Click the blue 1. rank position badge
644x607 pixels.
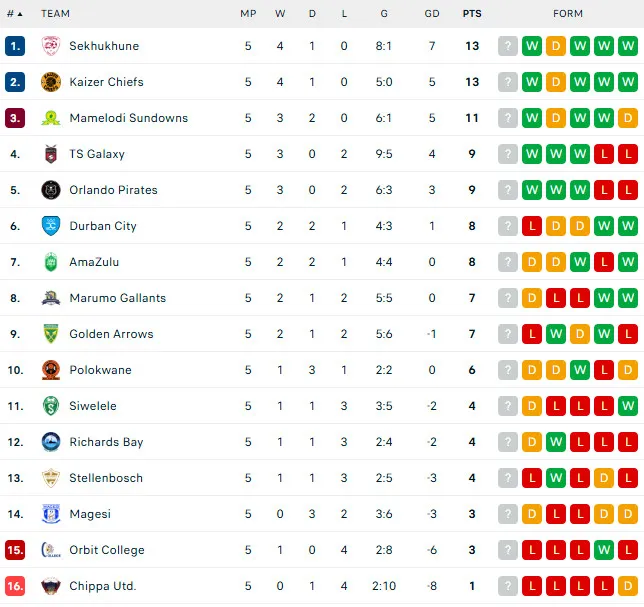[x=15, y=46]
